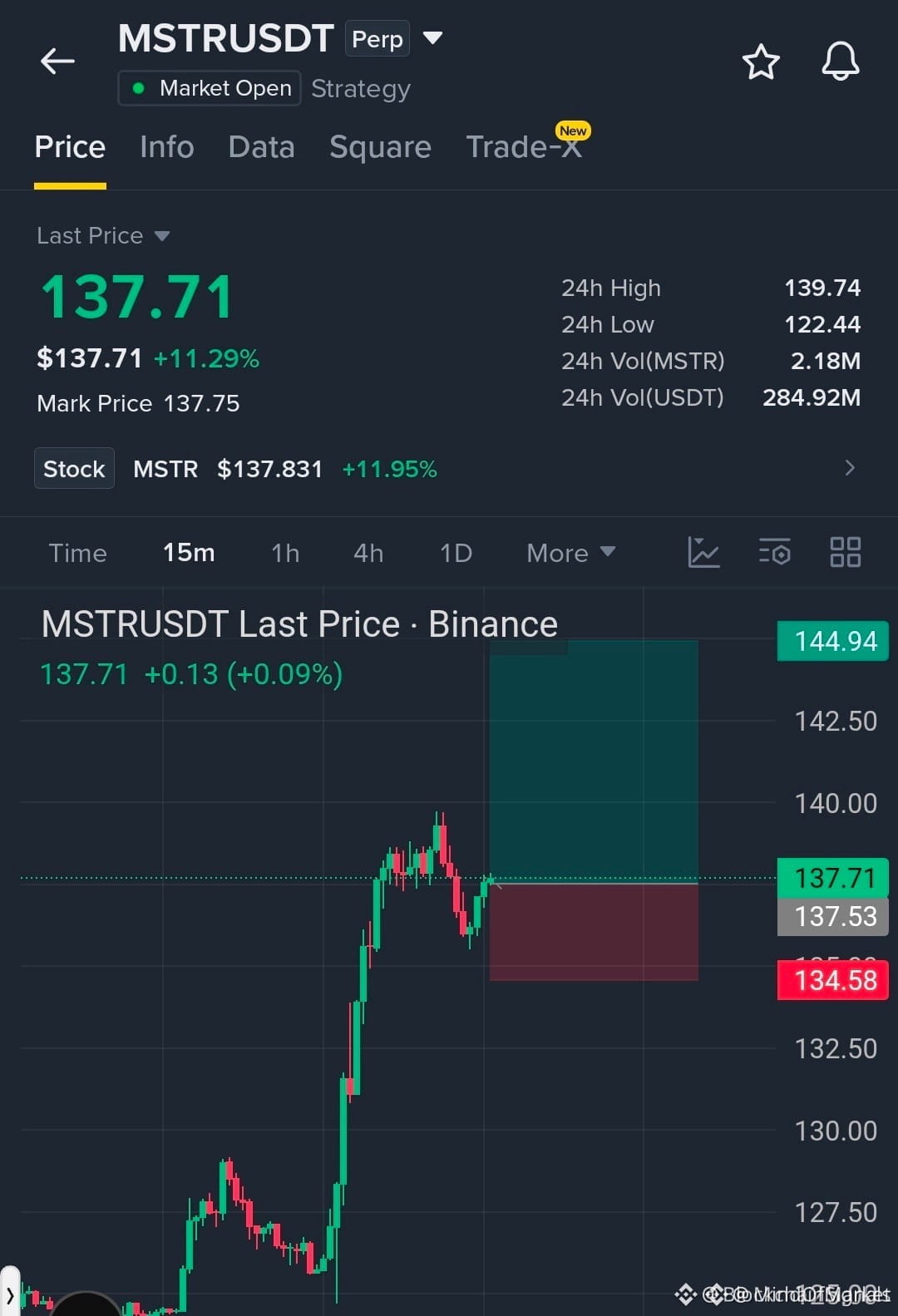Select the 4h chart interval
This screenshot has height=1316, width=898.
[x=368, y=553]
